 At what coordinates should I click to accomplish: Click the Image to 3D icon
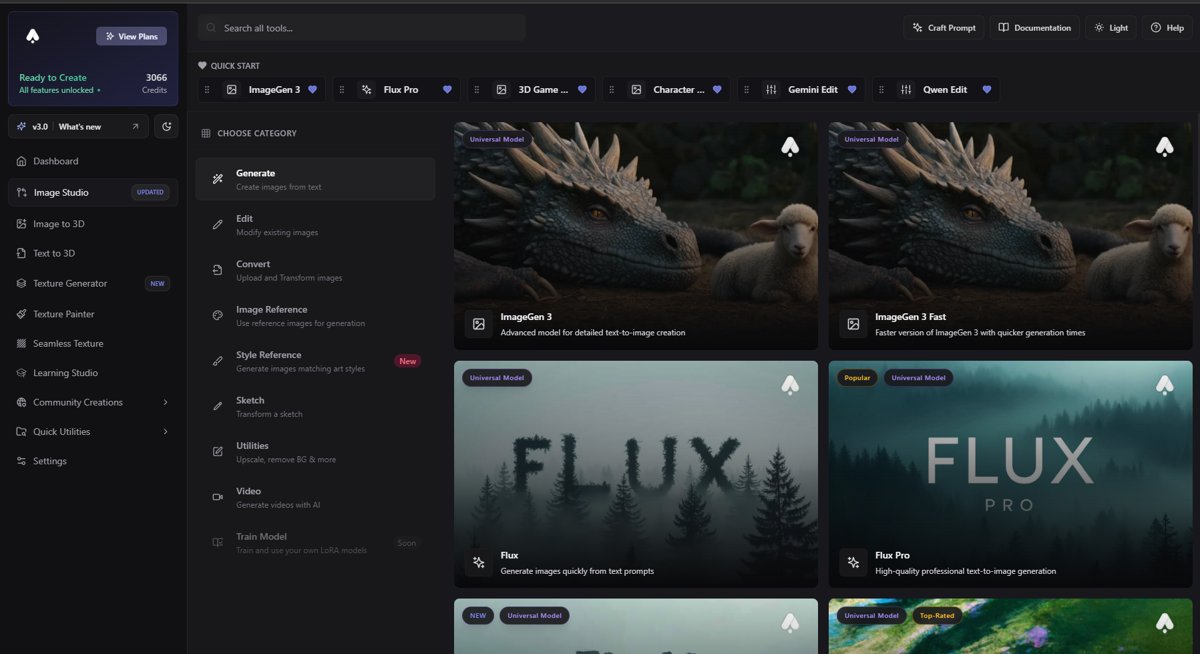coord(22,224)
